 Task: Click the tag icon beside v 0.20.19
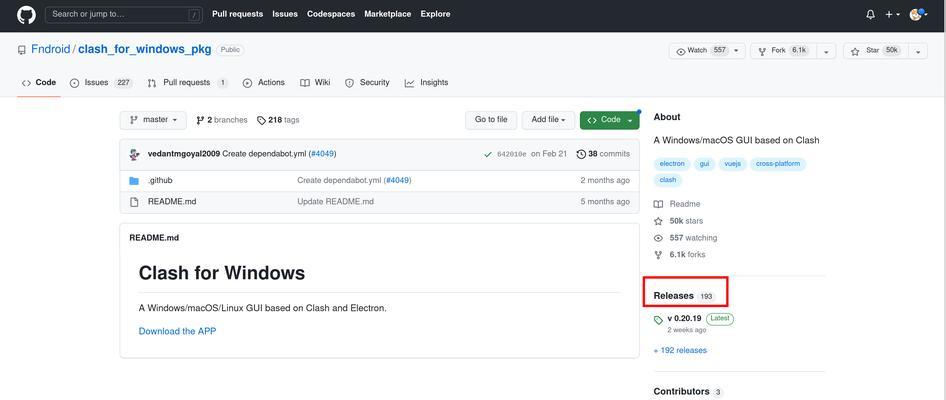[x=658, y=320]
